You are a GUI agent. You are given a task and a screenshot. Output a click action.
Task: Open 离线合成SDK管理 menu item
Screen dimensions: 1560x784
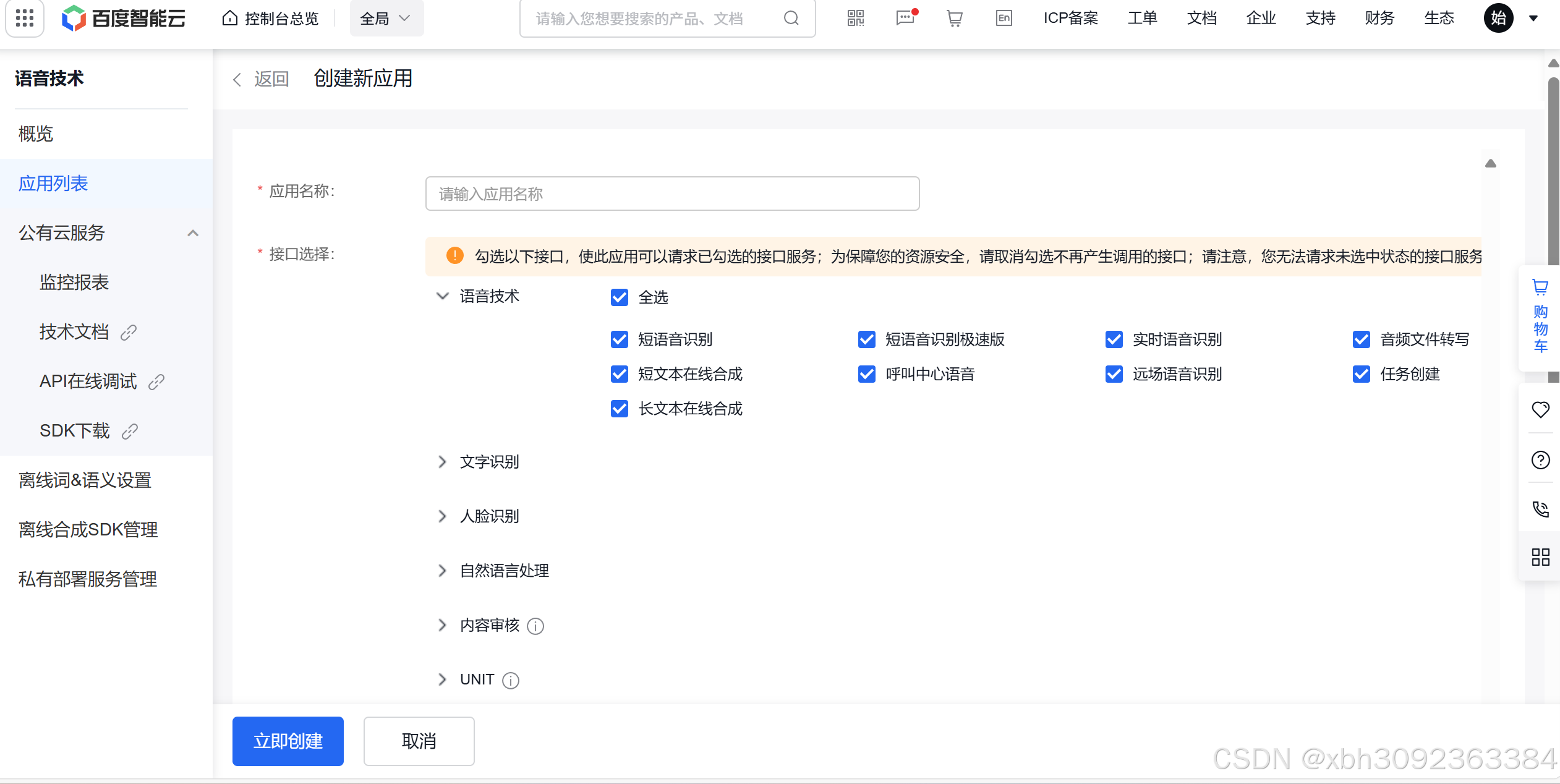pyautogui.click(x=88, y=530)
